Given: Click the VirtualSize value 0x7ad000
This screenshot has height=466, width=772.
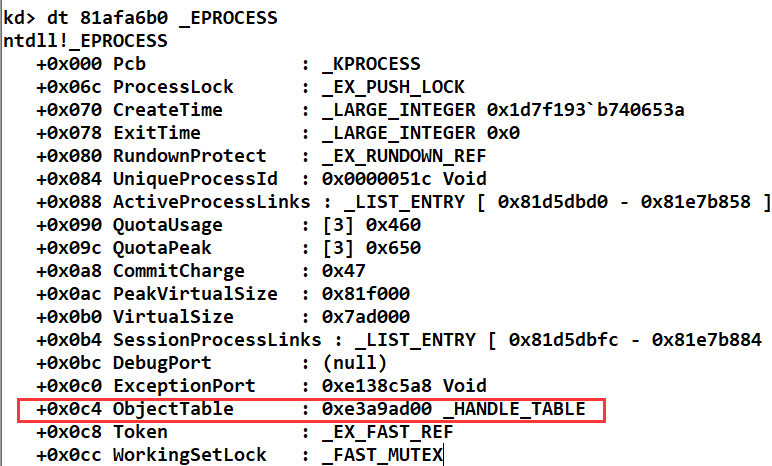Looking at the screenshot, I should click(x=366, y=317).
